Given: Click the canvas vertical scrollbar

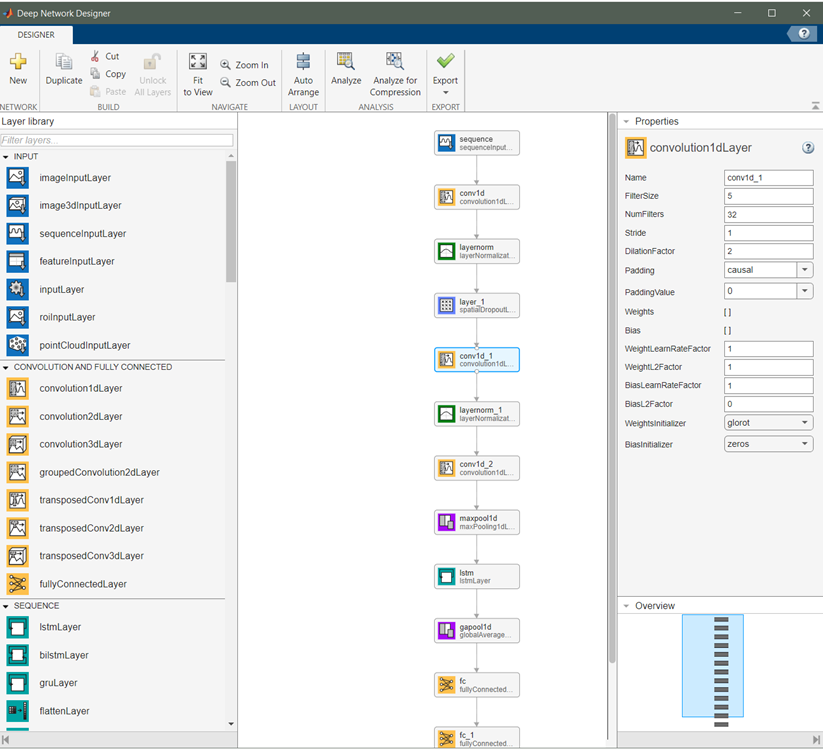Looking at the screenshot, I should (x=612, y=388).
